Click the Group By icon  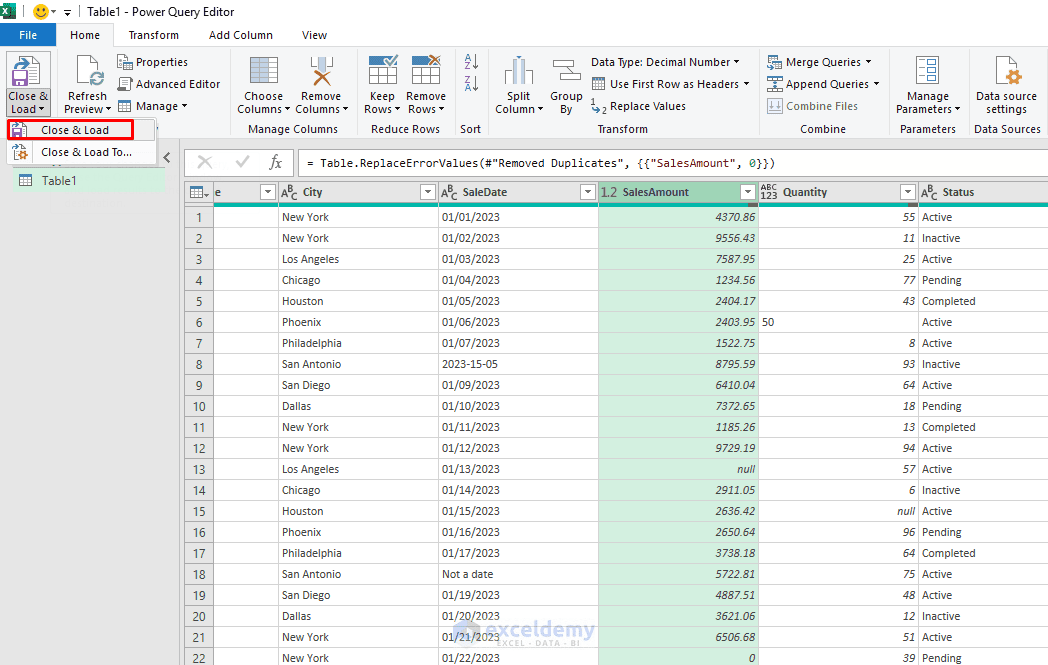566,71
